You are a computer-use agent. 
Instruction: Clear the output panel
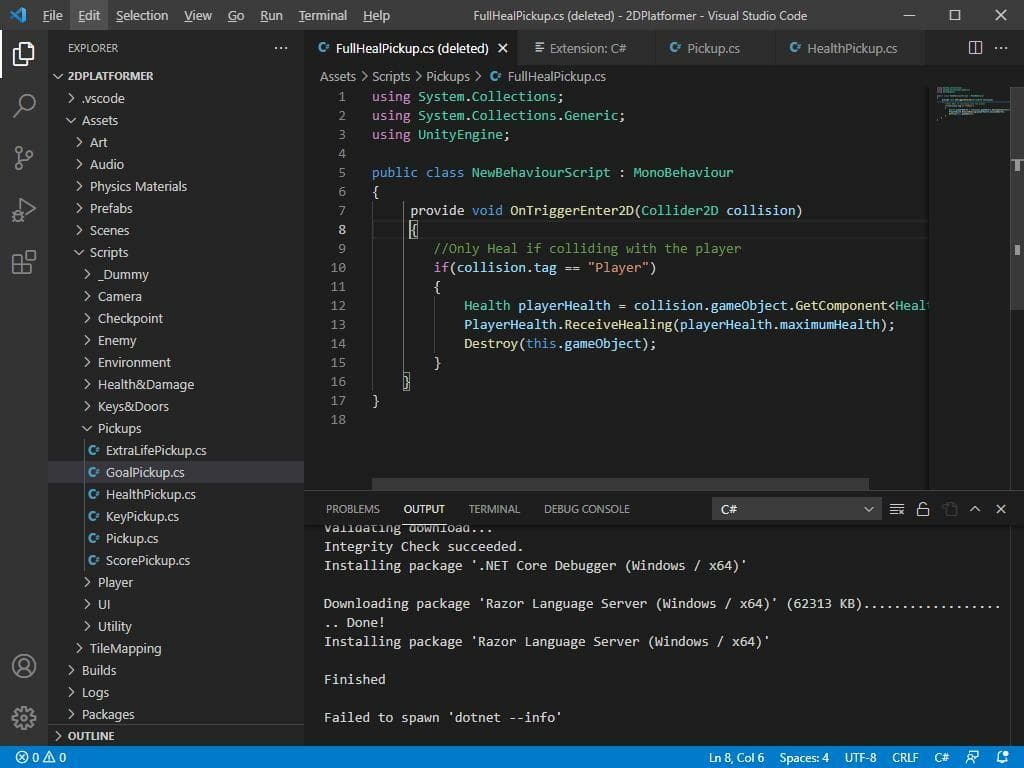[897, 509]
